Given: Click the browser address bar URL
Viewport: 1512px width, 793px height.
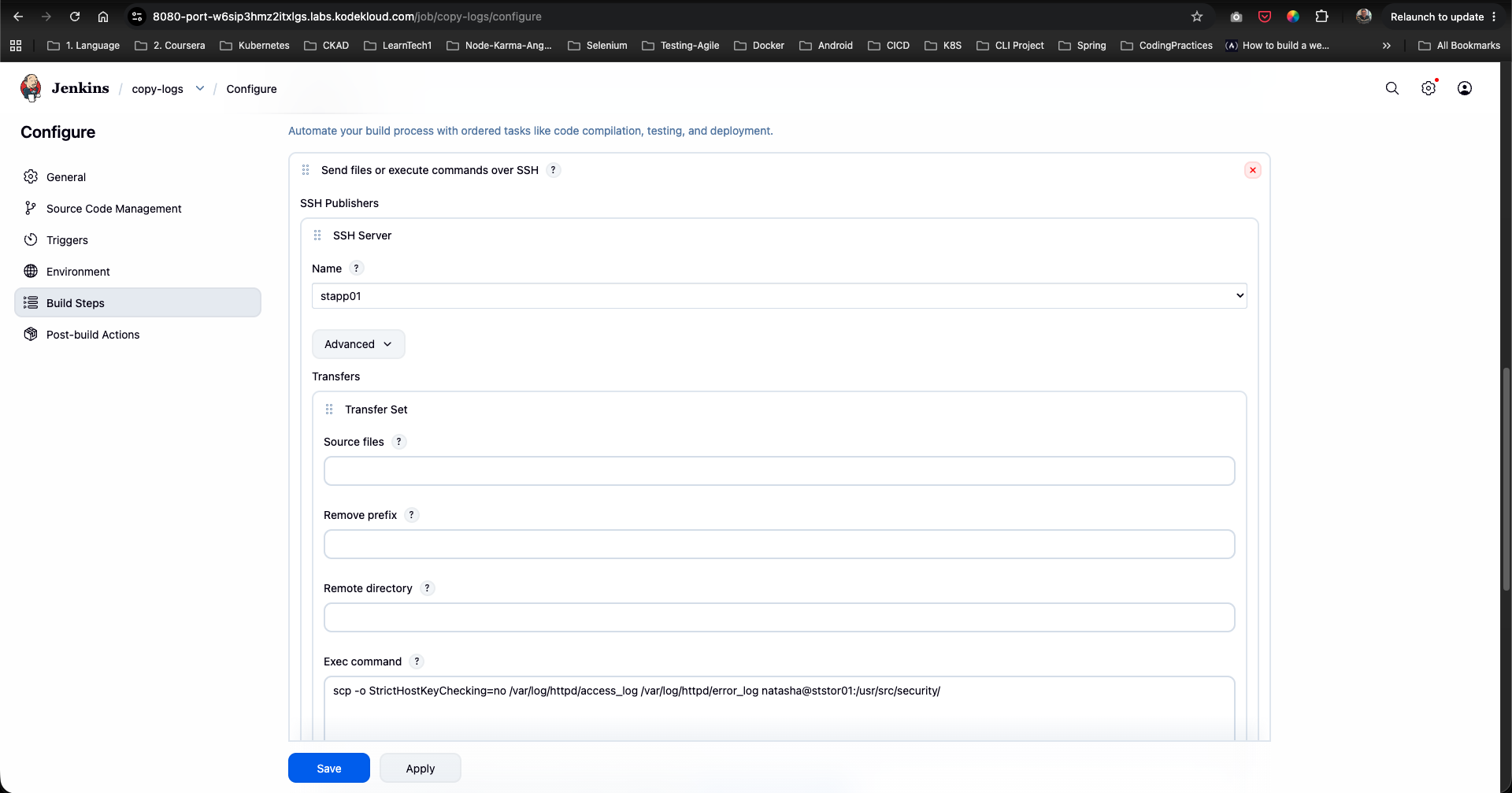Looking at the screenshot, I should click(x=346, y=17).
